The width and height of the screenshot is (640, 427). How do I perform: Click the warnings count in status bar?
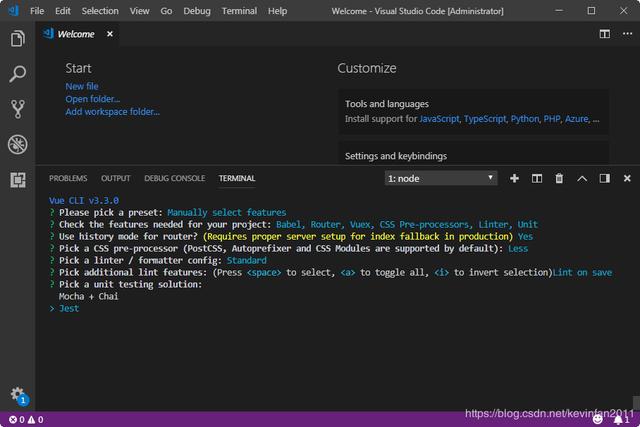click(36, 420)
